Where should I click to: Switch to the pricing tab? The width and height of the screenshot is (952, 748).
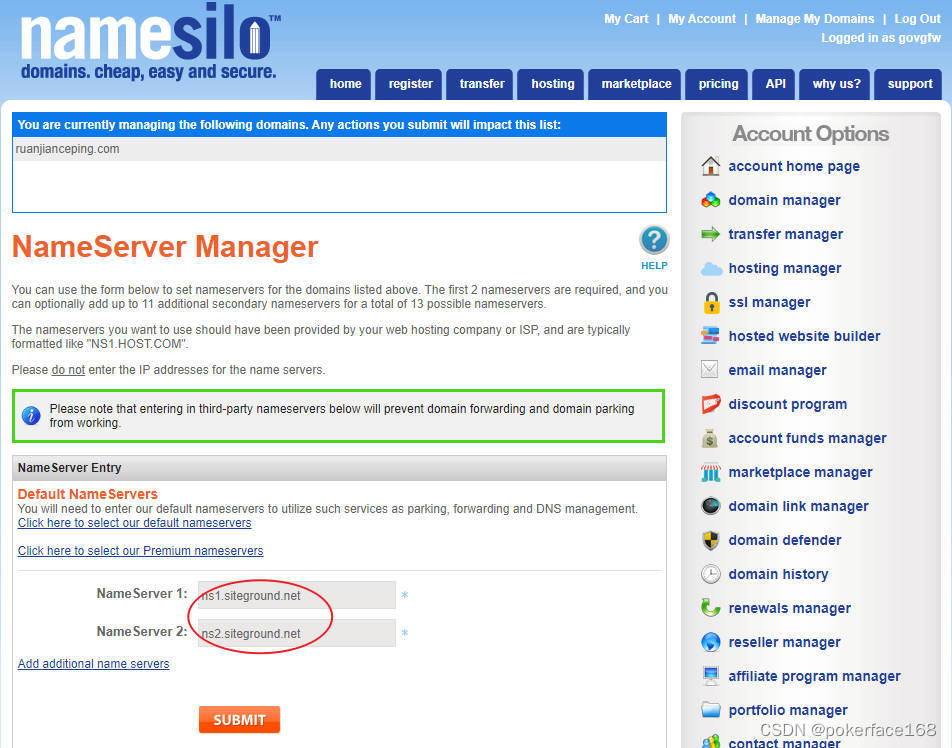pos(717,84)
